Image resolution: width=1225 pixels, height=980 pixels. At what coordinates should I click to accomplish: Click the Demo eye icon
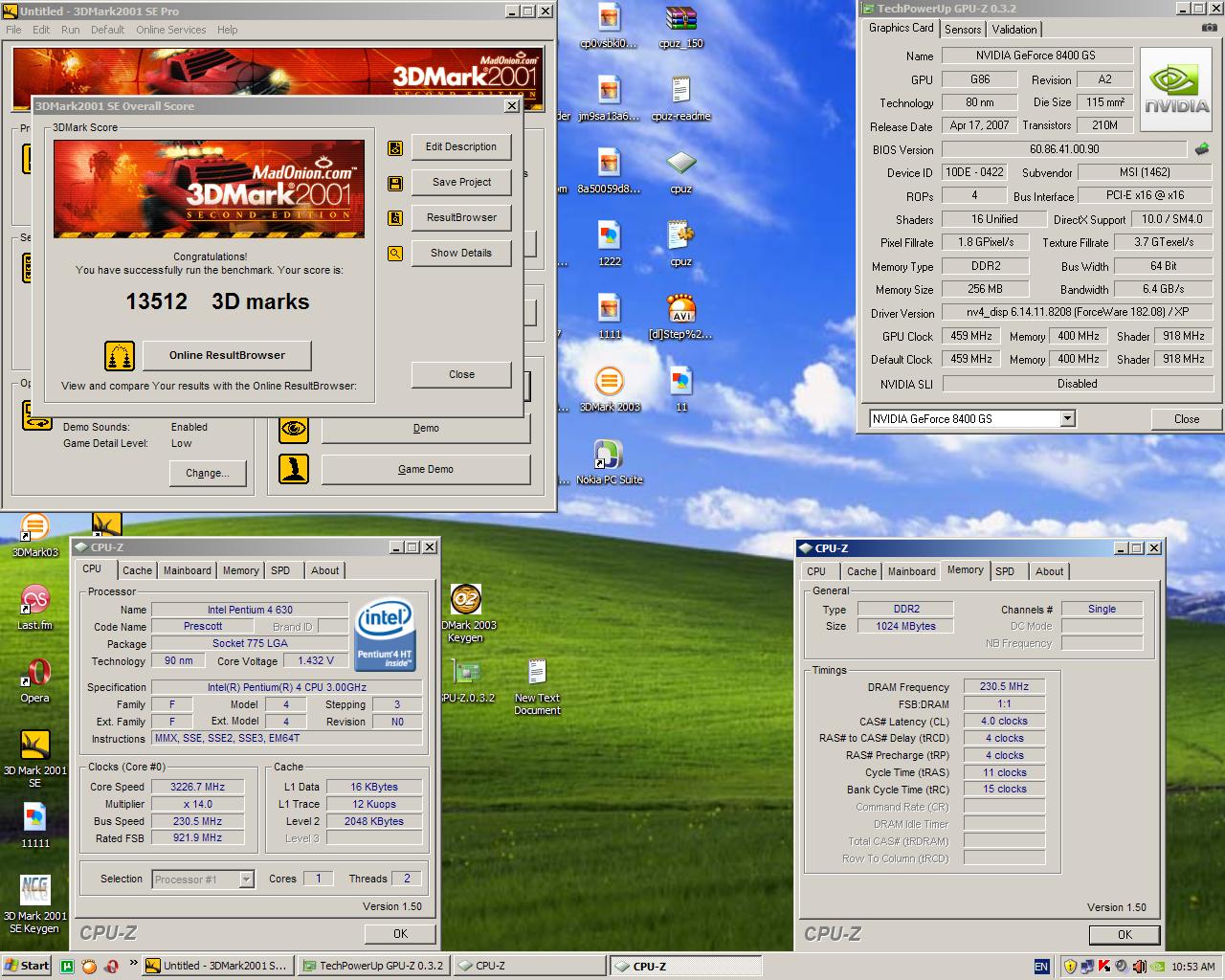coord(294,428)
